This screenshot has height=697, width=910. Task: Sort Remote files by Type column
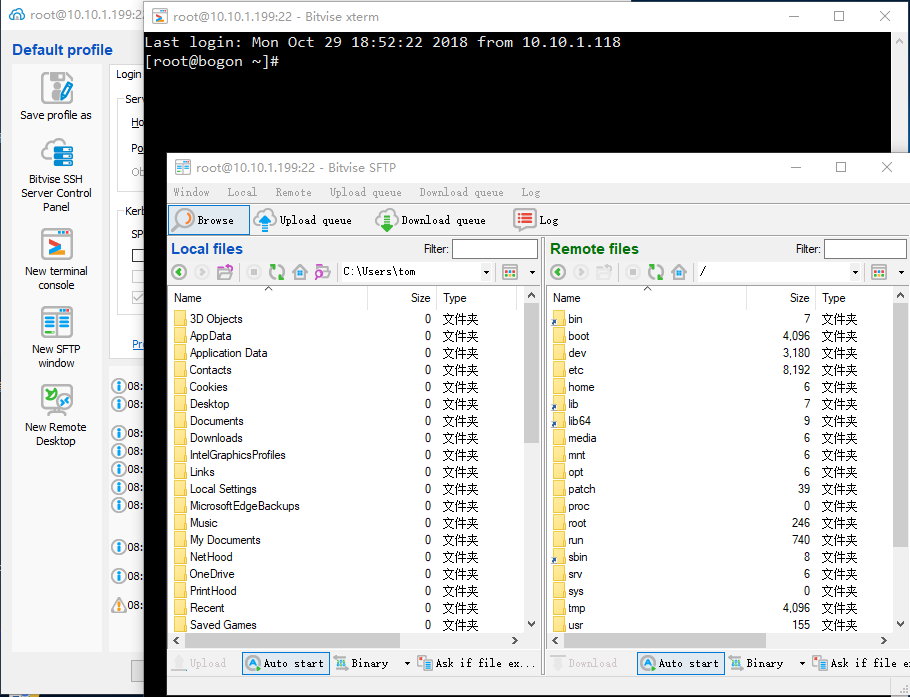coord(854,298)
